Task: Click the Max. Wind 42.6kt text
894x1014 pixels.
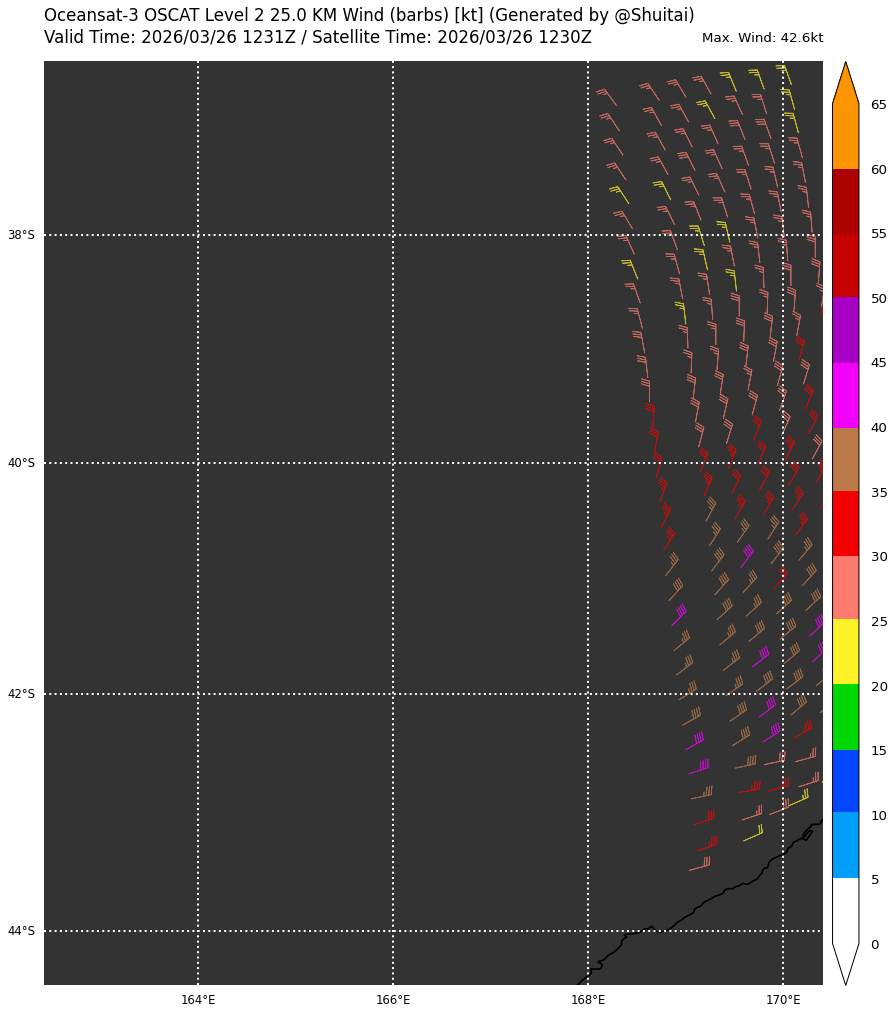Action: tap(762, 38)
